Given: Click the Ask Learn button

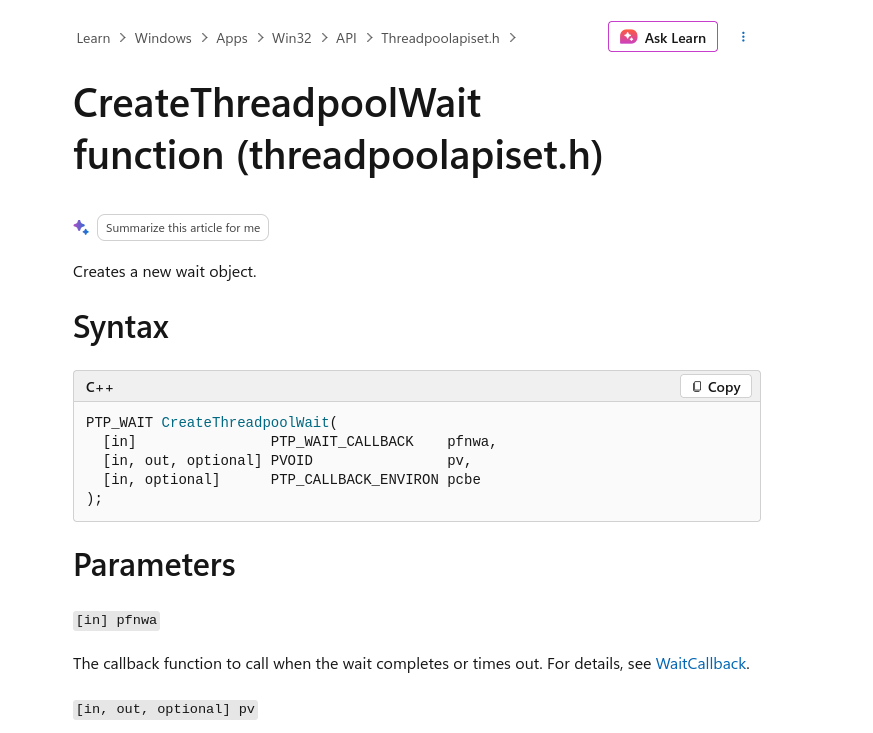Looking at the screenshot, I should click(663, 37).
